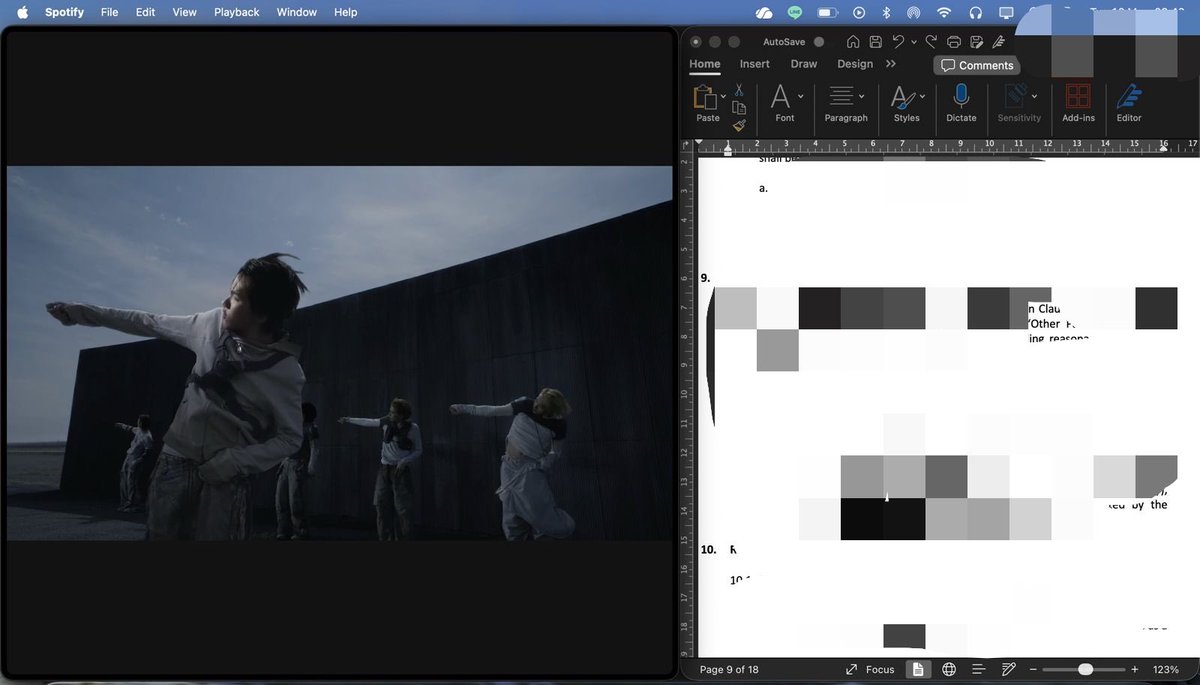Open the Draw ribbon tab
Image resolution: width=1200 pixels, height=685 pixels.
click(804, 64)
